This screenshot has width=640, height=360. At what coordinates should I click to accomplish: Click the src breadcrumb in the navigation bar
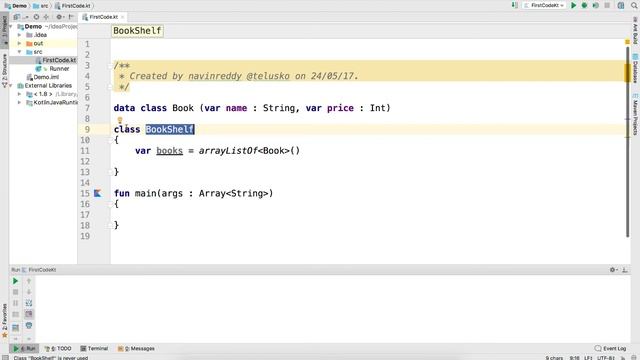tap(40, 6)
